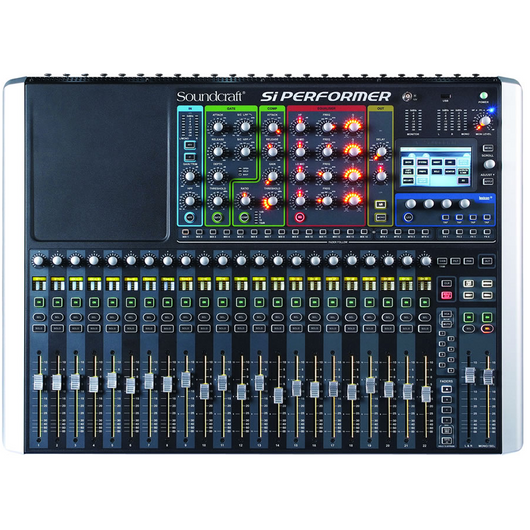Click the HPF frequency knob in IN section
This screenshot has height=530, width=530.
click(190, 200)
